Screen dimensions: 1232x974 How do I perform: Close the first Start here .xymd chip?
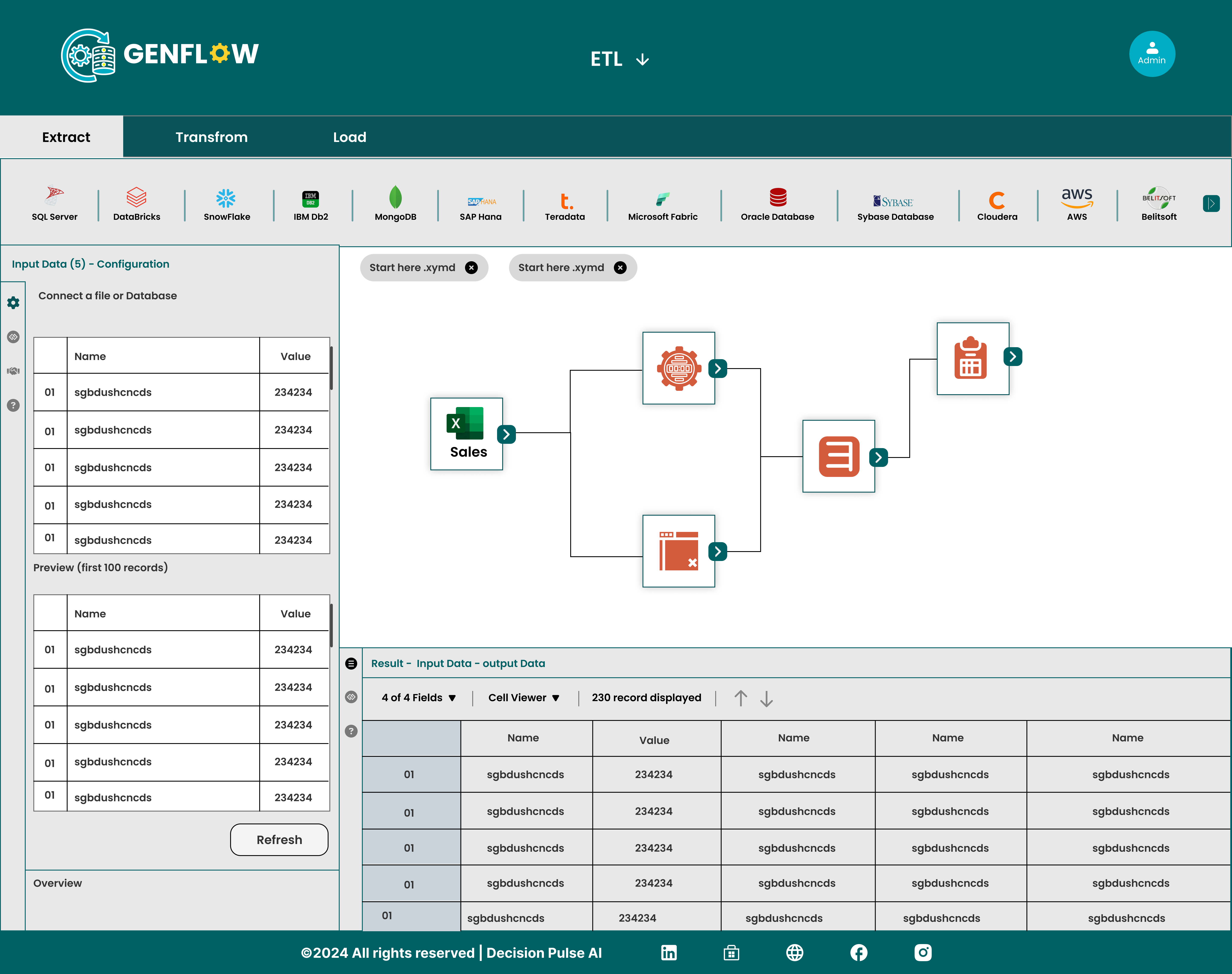point(471,267)
